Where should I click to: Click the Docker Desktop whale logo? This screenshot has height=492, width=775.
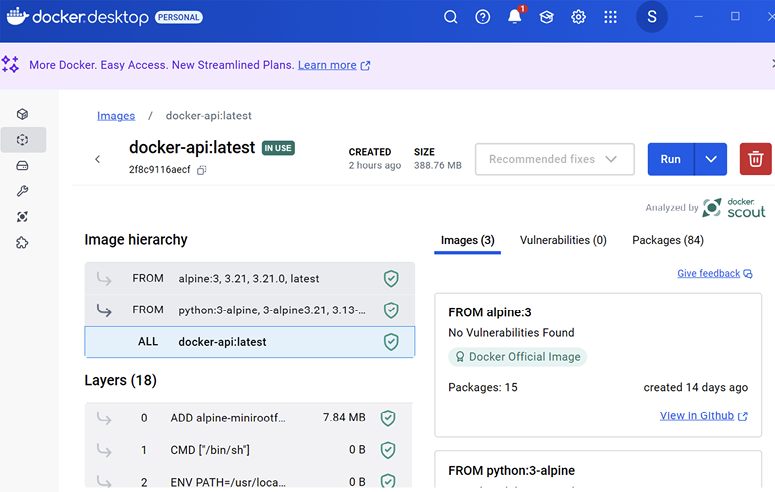(x=17, y=16)
